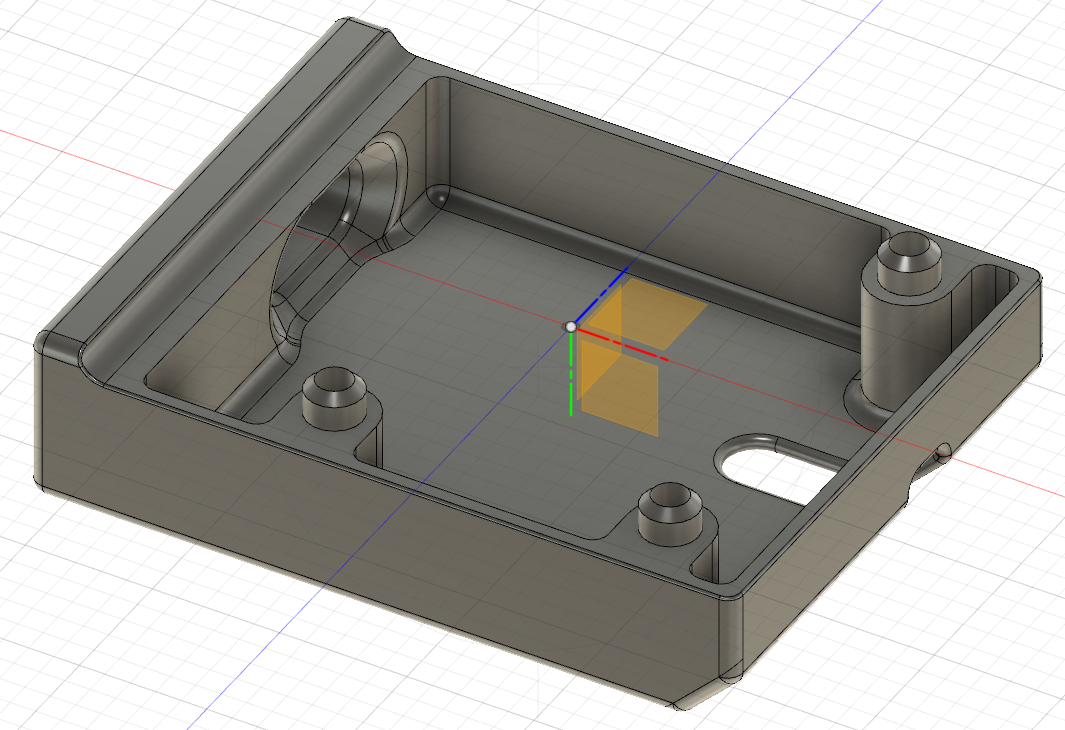Click the white origin point of the axes
Viewport: 1065px width, 730px height.
pos(571,327)
